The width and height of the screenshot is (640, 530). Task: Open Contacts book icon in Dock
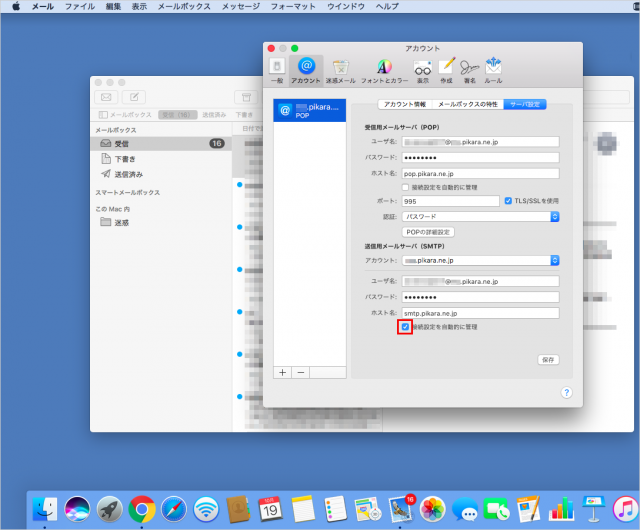tap(238, 509)
